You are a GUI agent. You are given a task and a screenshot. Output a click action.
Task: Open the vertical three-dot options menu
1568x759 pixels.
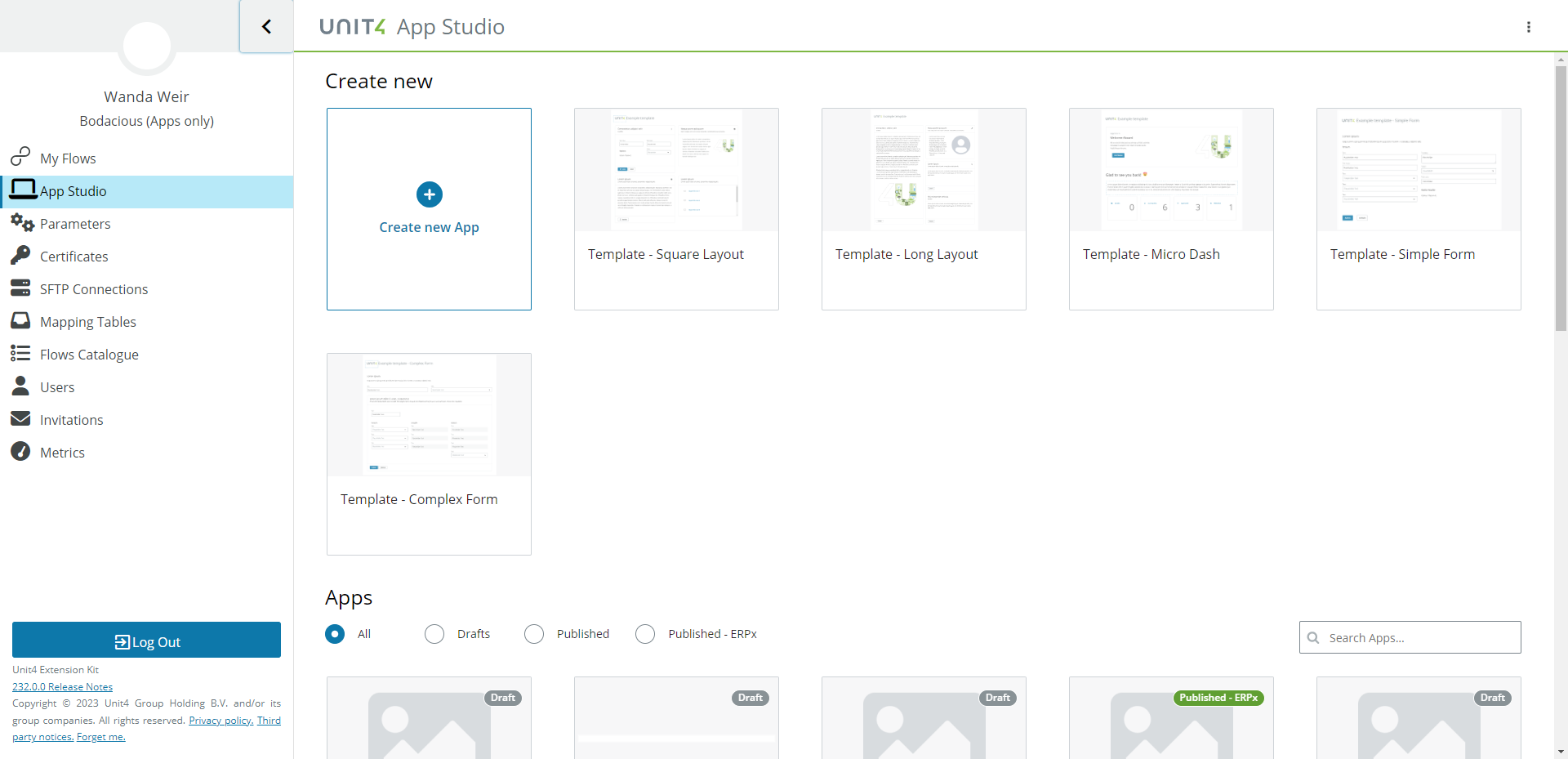[1529, 27]
